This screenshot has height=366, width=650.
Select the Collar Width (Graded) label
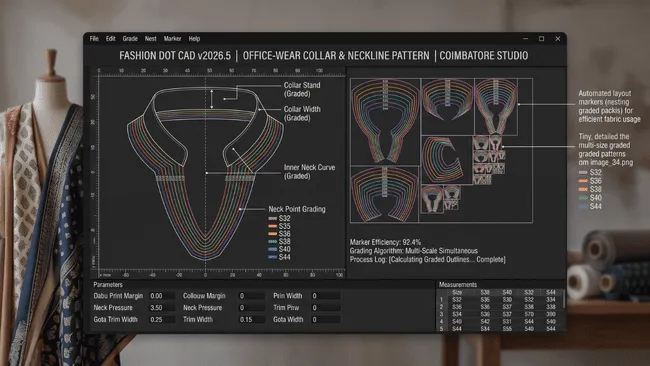pos(302,114)
